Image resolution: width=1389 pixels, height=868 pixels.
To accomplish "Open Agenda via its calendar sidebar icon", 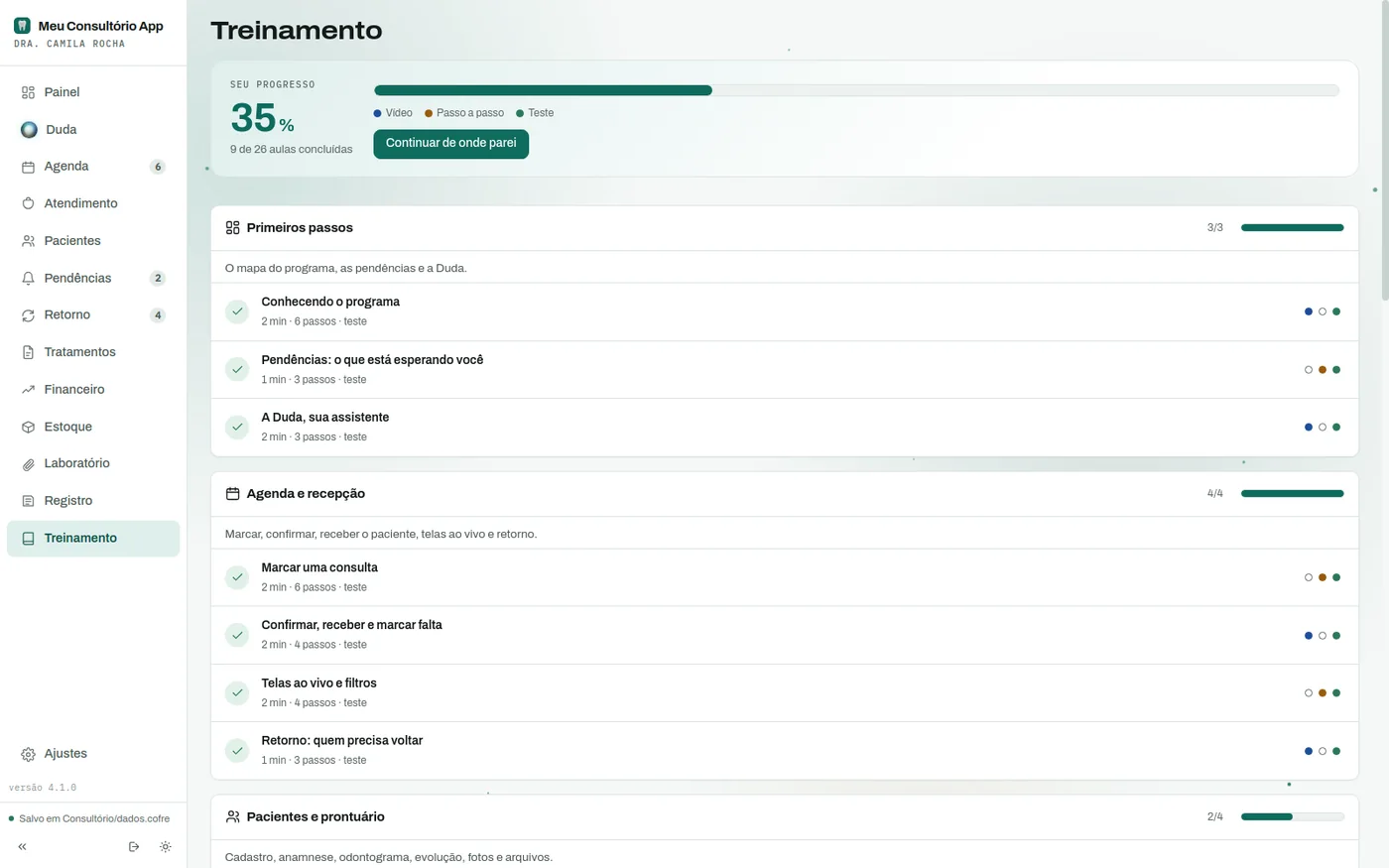I will click(28, 167).
